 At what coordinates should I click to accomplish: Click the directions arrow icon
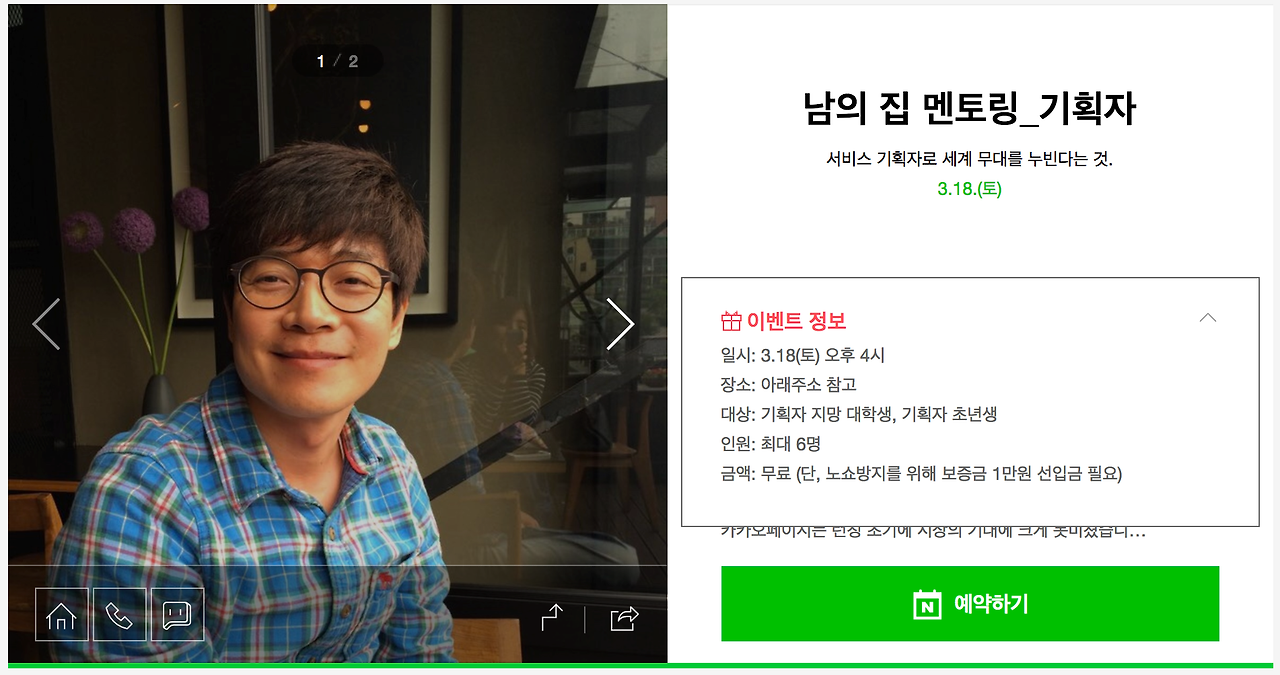point(552,618)
